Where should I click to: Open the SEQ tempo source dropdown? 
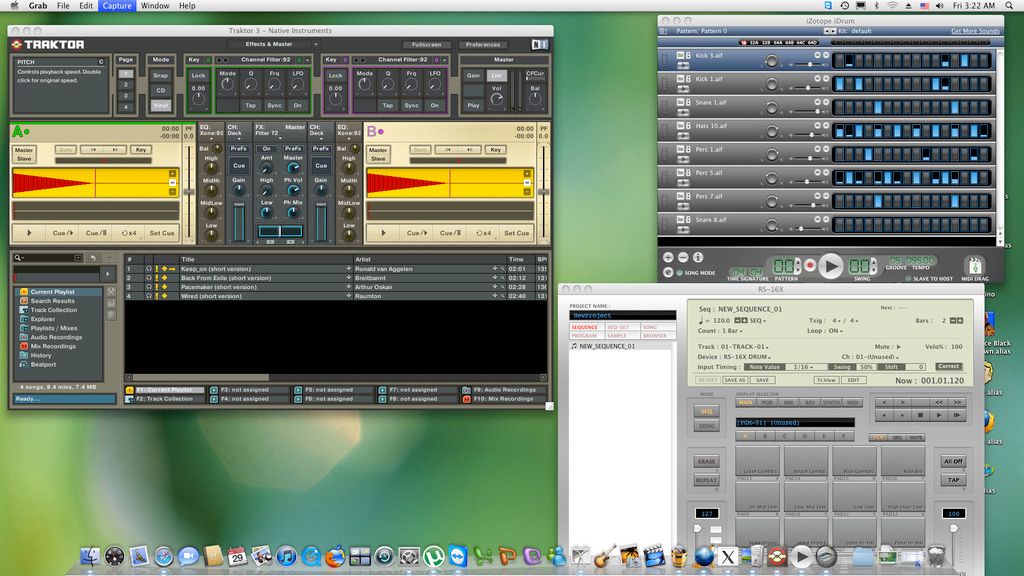tap(758, 321)
